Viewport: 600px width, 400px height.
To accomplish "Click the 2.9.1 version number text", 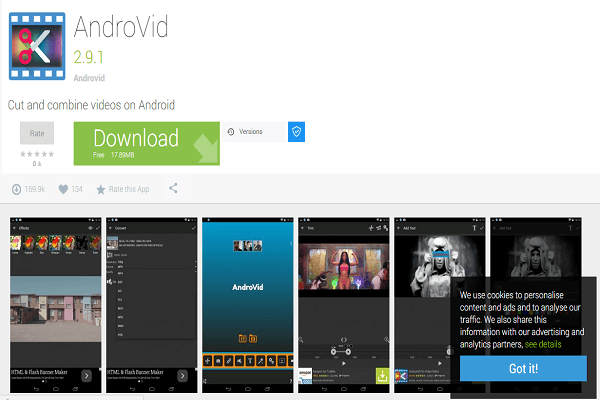I will point(88,57).
